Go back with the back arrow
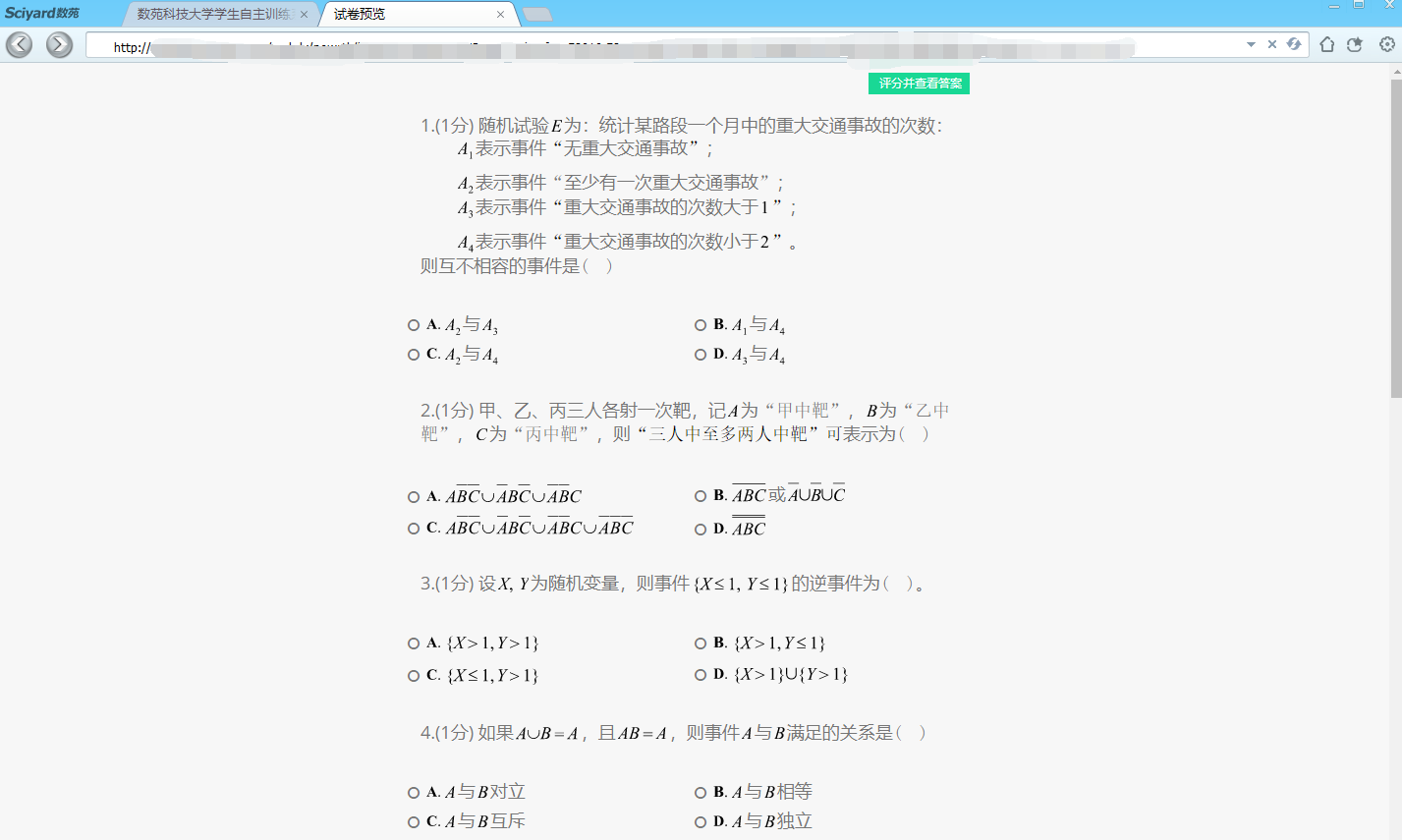This screenshot has height=840, width=1402. pos(19,44)
